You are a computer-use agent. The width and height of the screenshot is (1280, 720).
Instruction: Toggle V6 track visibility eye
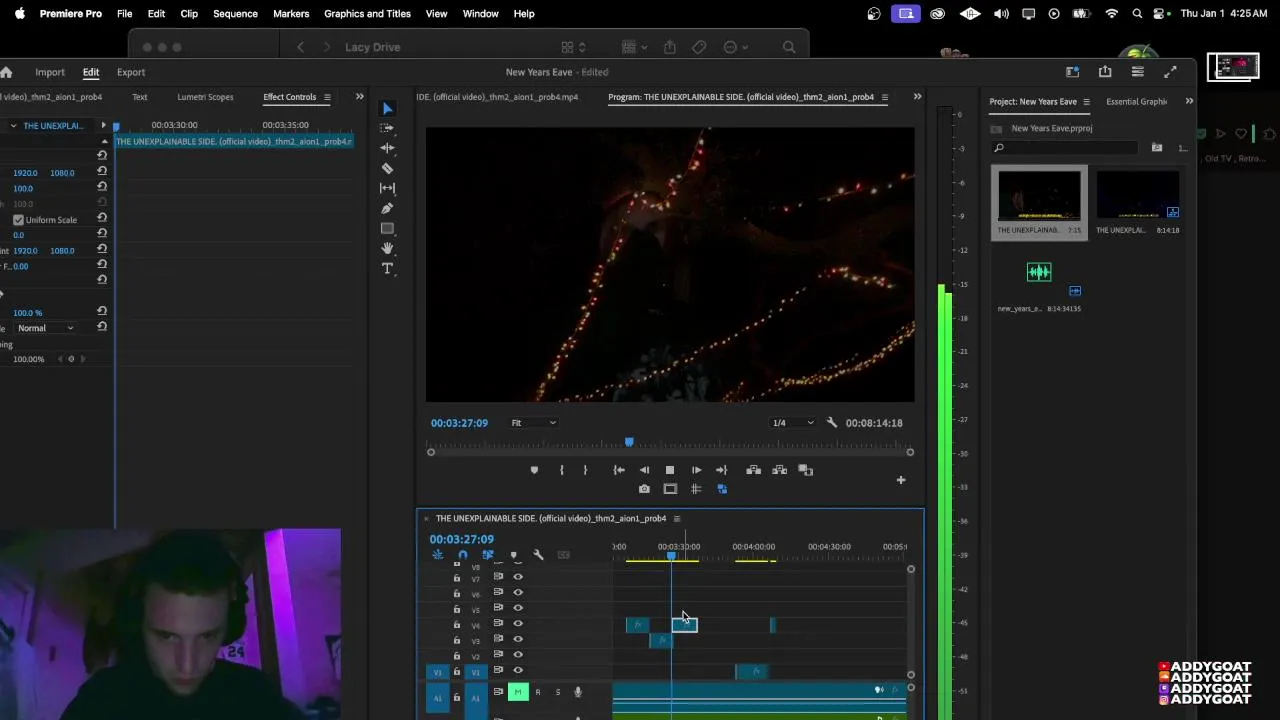(x=518, y=592)
